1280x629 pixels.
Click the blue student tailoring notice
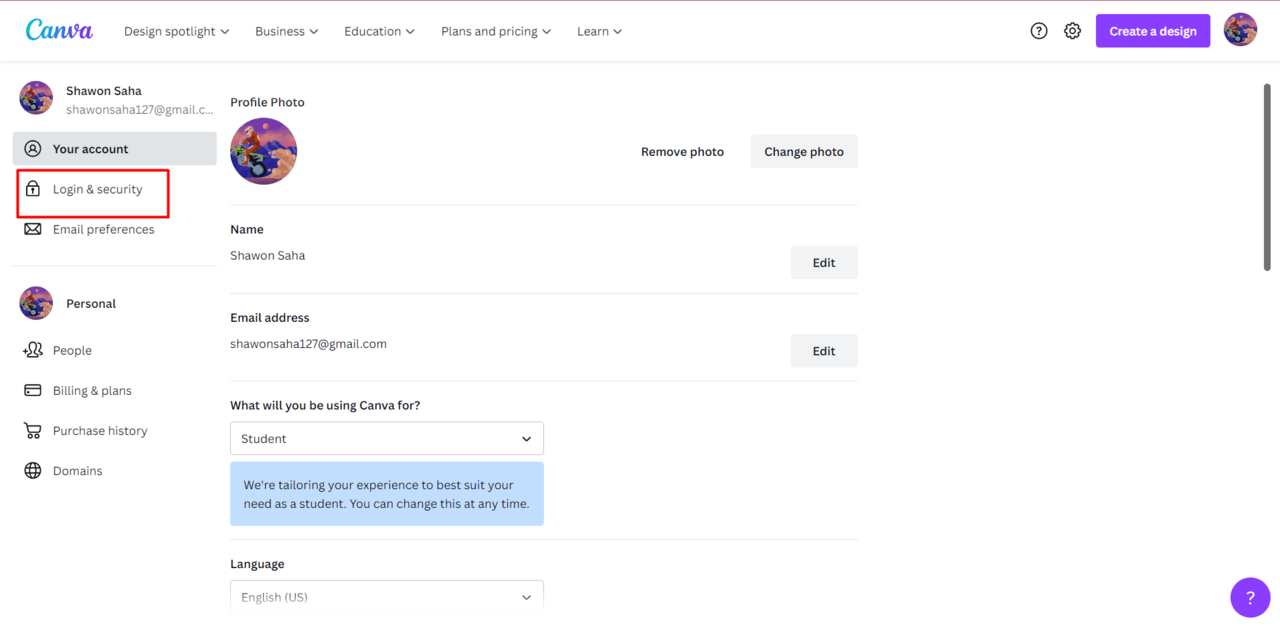point(387,494)
